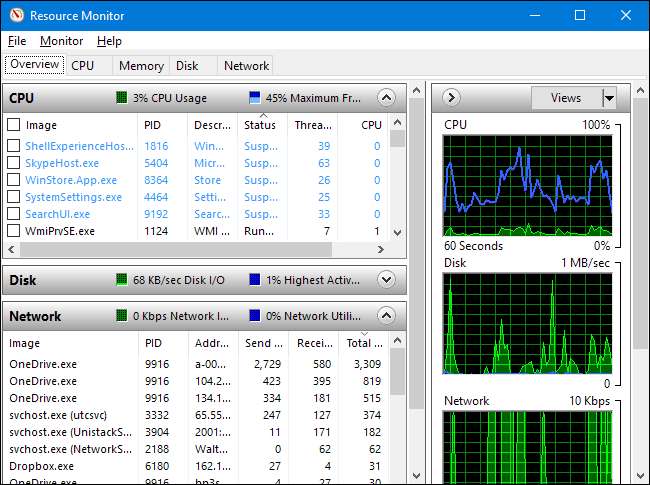Click the green Disk I/O indicator square
The image size is (650, 485).
pyautogui.click(x=121, y=278)
